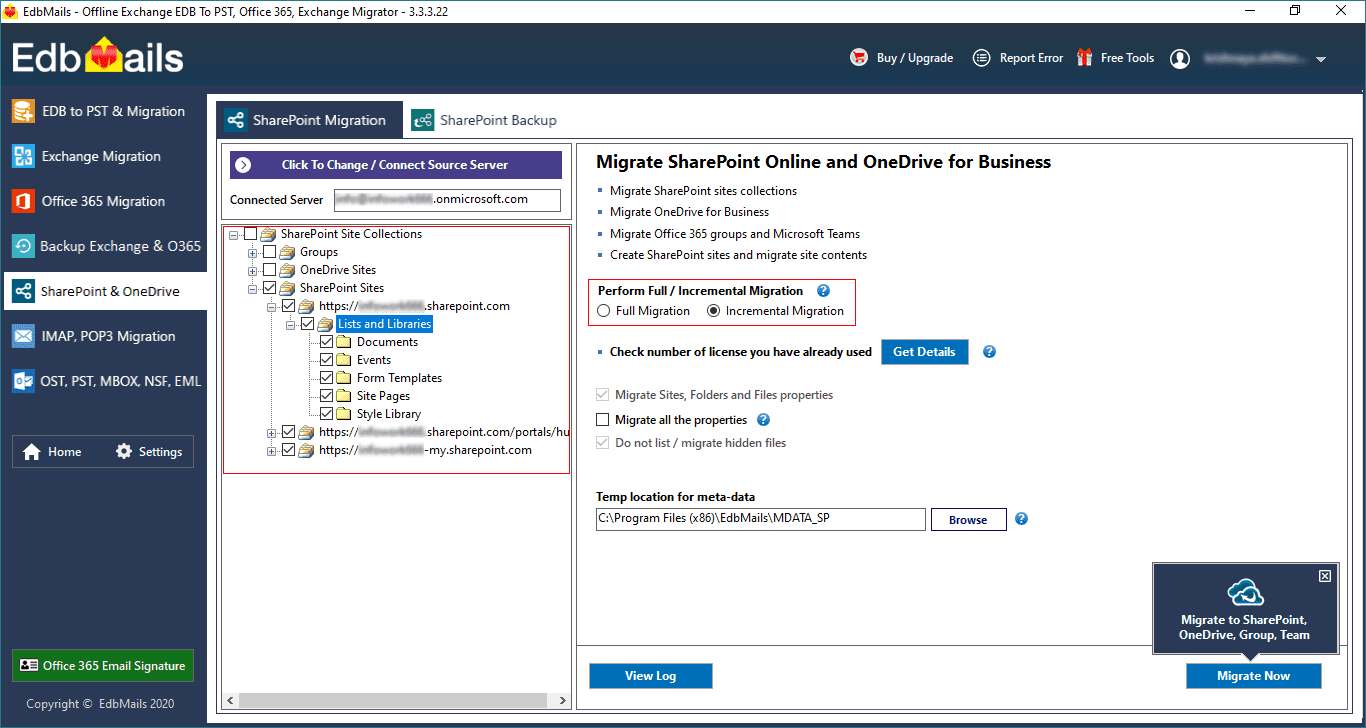This screenshot has width=1366, height=728.
Task: Click help icon next to Get Details
Action: [x=989, y=352]
